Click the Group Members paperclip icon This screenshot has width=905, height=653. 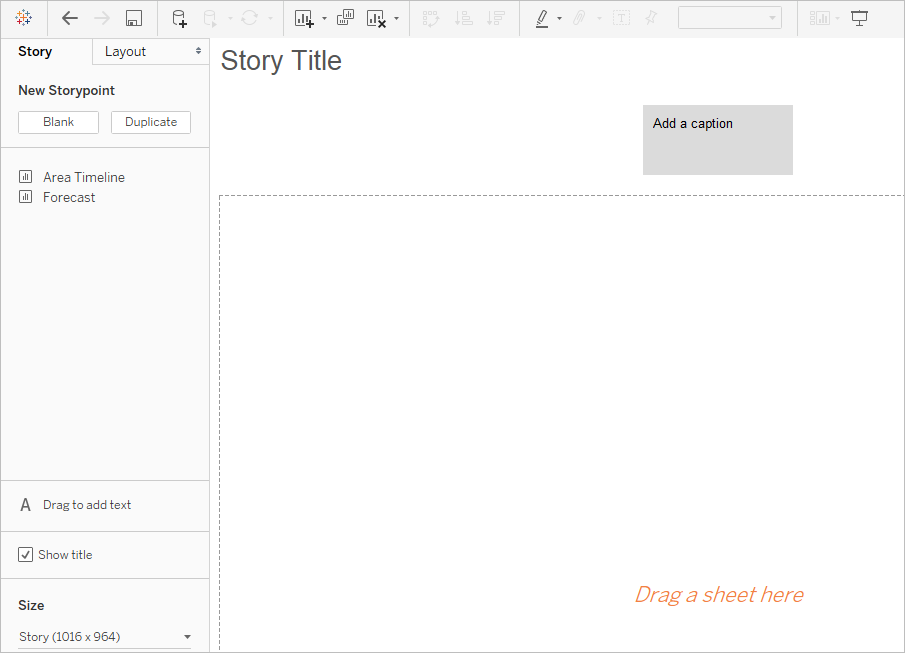coord(579,18)
